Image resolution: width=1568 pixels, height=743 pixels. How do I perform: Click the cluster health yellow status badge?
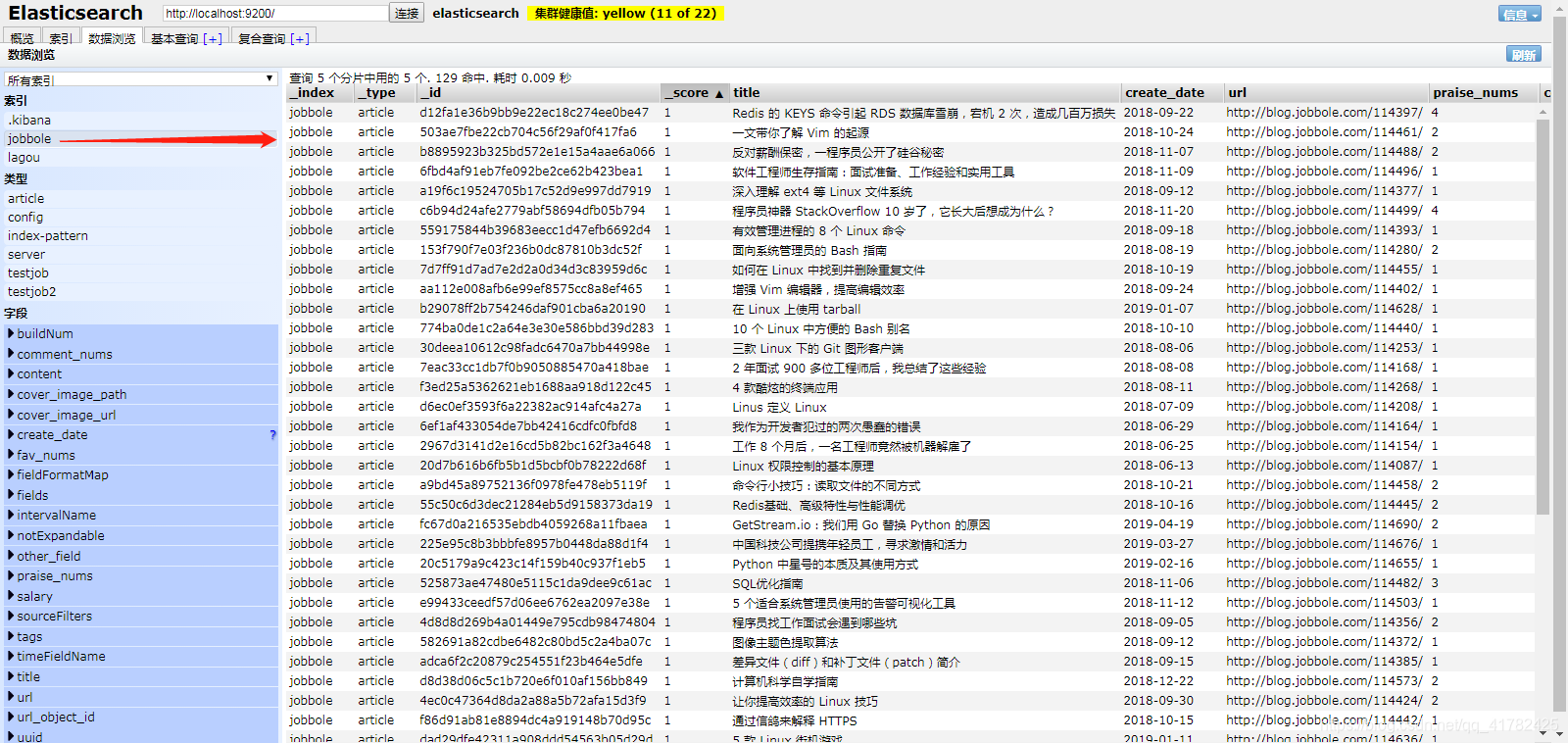[x=625, y=13]
